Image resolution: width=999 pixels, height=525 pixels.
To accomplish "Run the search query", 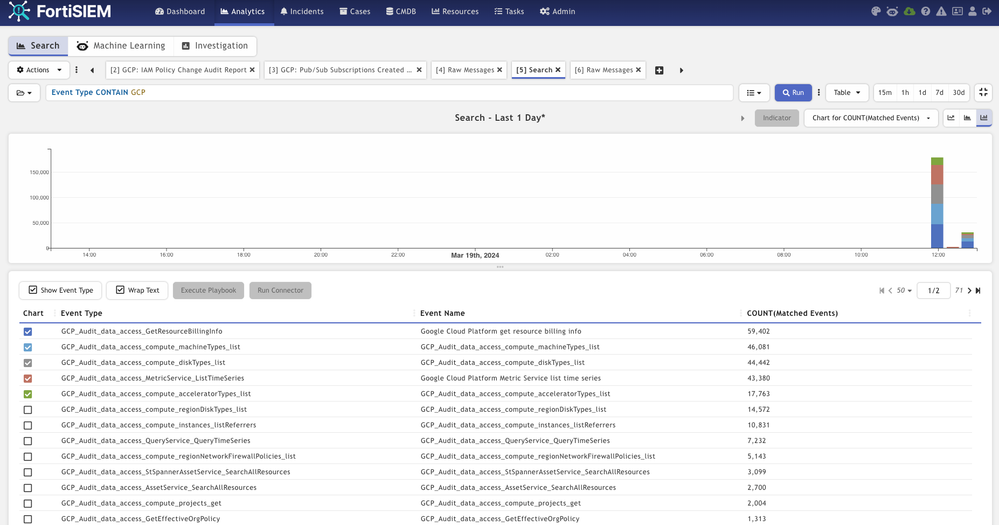I will coord(793,93).
